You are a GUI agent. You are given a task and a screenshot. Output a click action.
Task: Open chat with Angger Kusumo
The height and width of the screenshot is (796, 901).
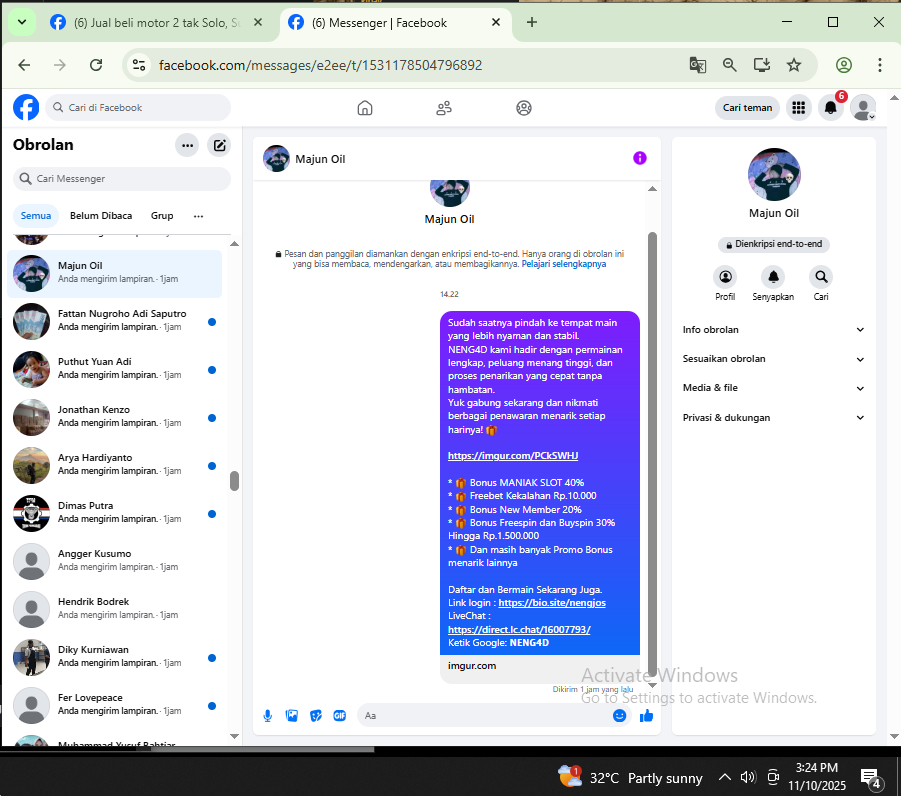coord(115,561)
